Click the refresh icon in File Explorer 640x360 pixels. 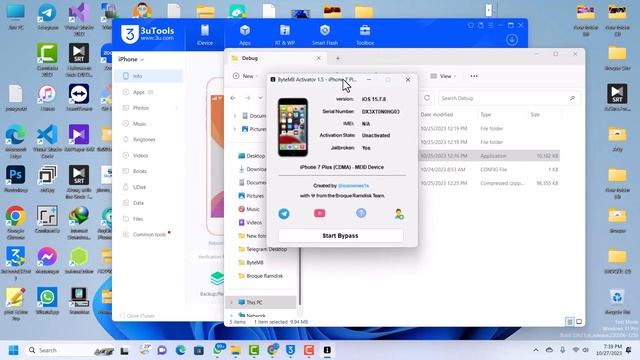pyautogui.click(x=427, y=98)
